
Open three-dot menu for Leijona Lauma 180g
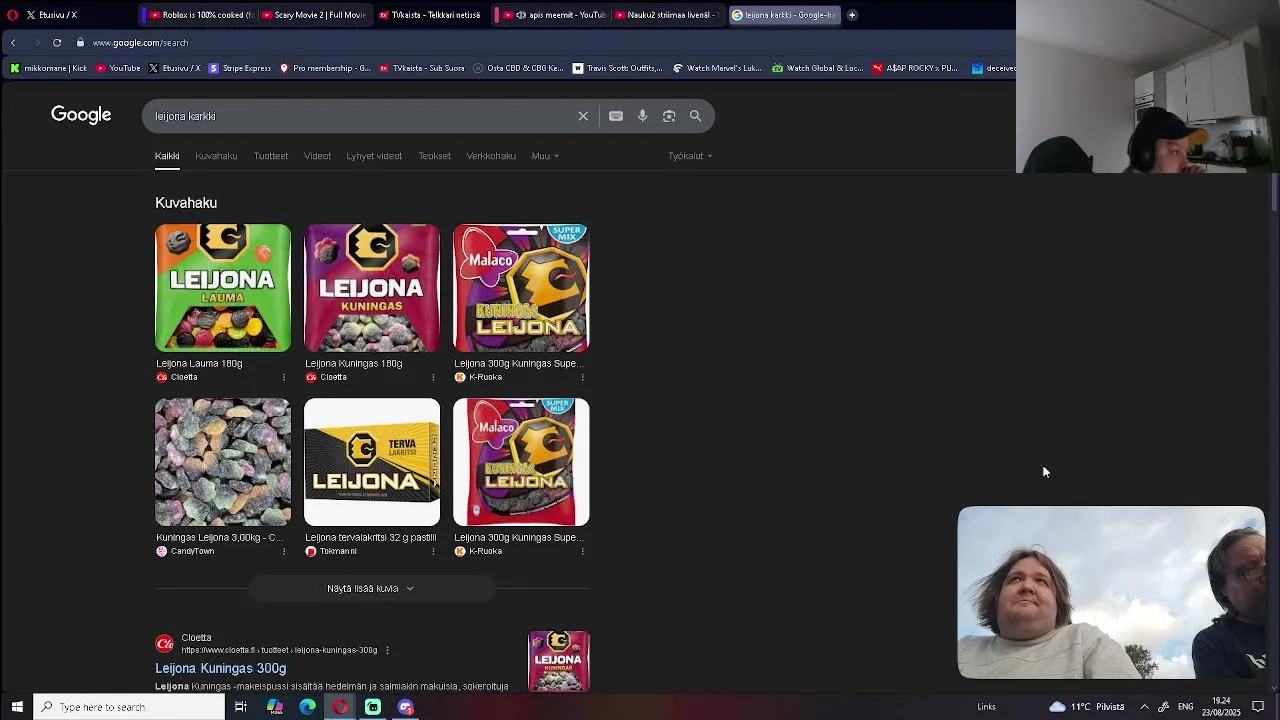(284, 377)
